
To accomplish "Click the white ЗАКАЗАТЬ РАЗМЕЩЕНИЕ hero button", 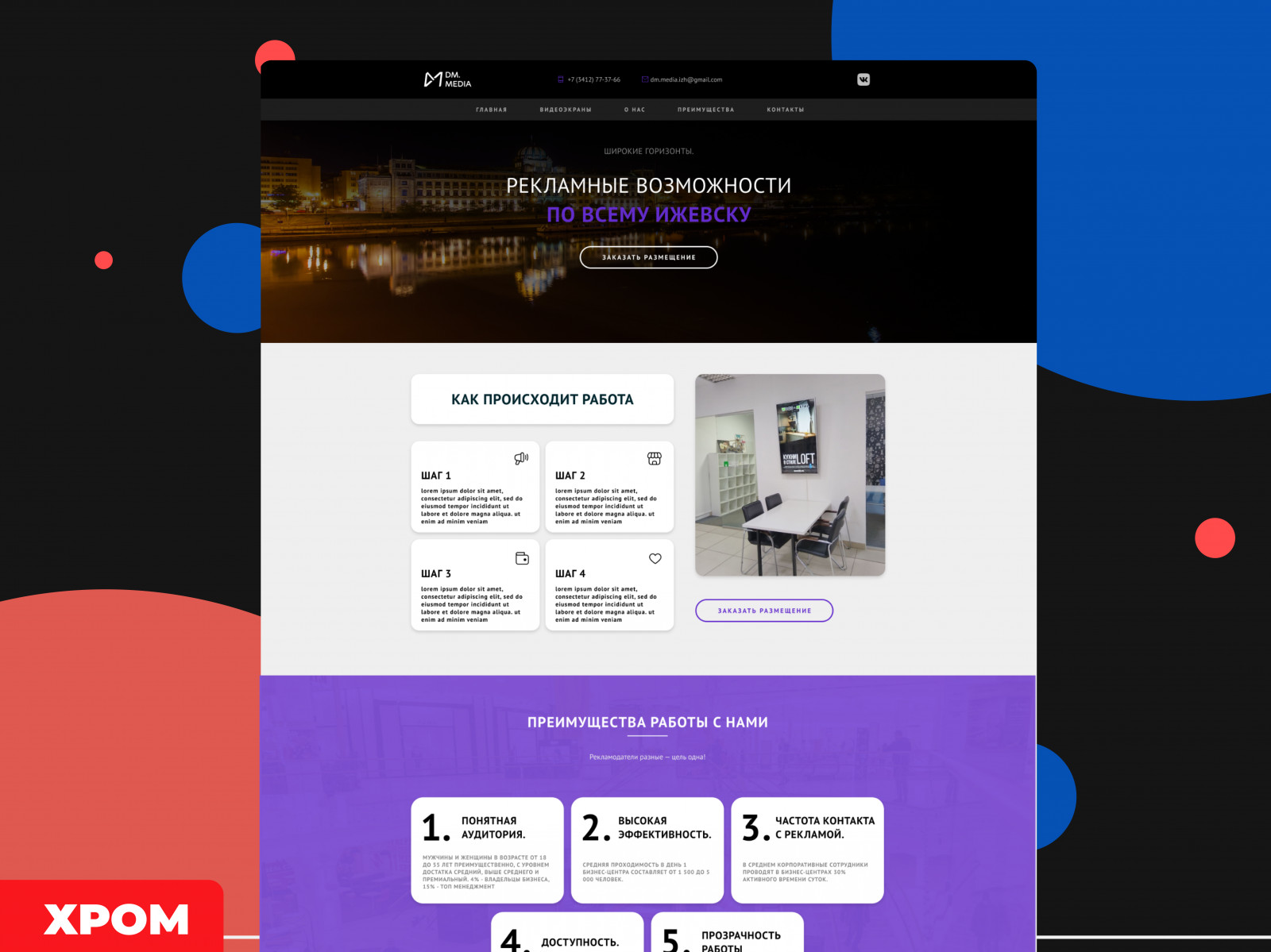I will 649,257.
